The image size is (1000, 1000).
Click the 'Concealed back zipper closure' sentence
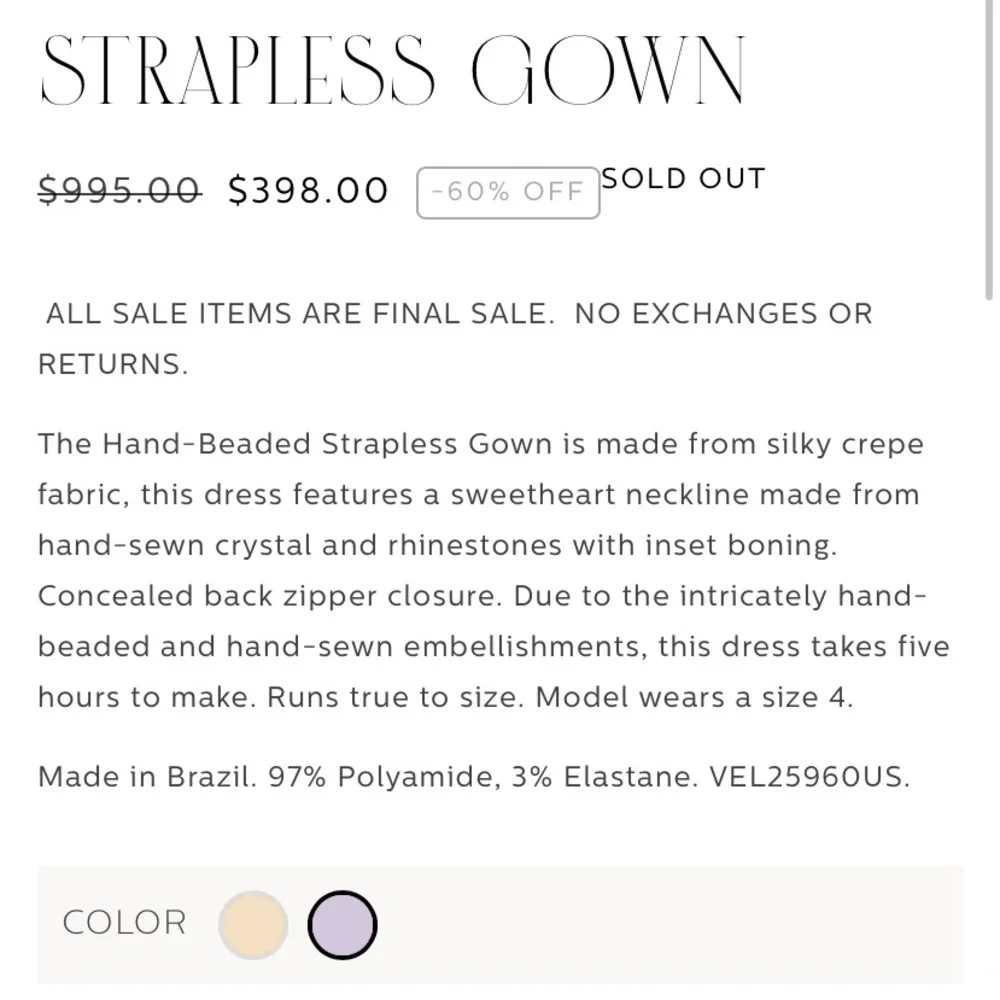[272, 596]
